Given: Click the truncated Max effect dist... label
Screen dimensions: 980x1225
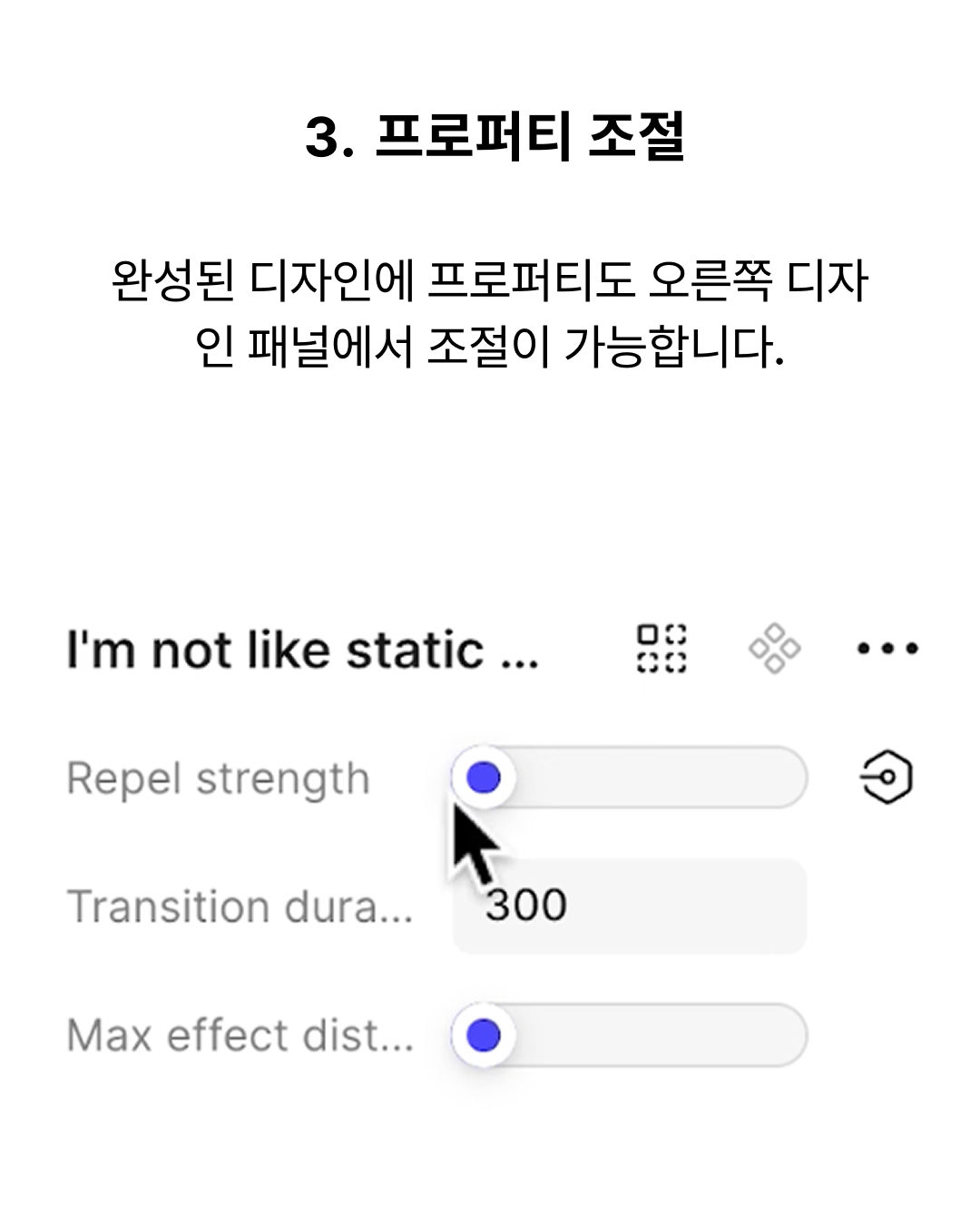Looking at the screenshot, I should click(240, 1035).
